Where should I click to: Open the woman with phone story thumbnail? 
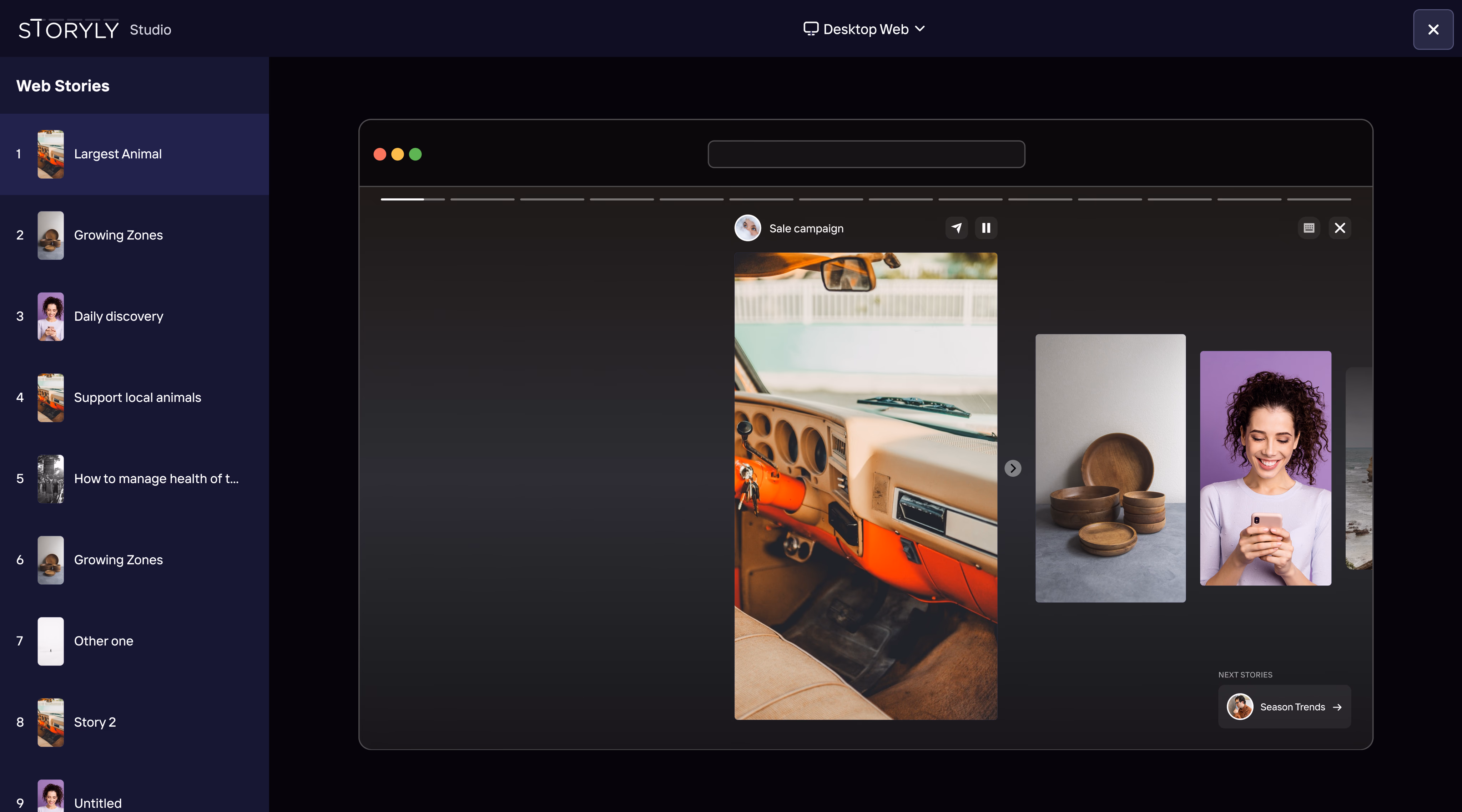coord(1265,468)
